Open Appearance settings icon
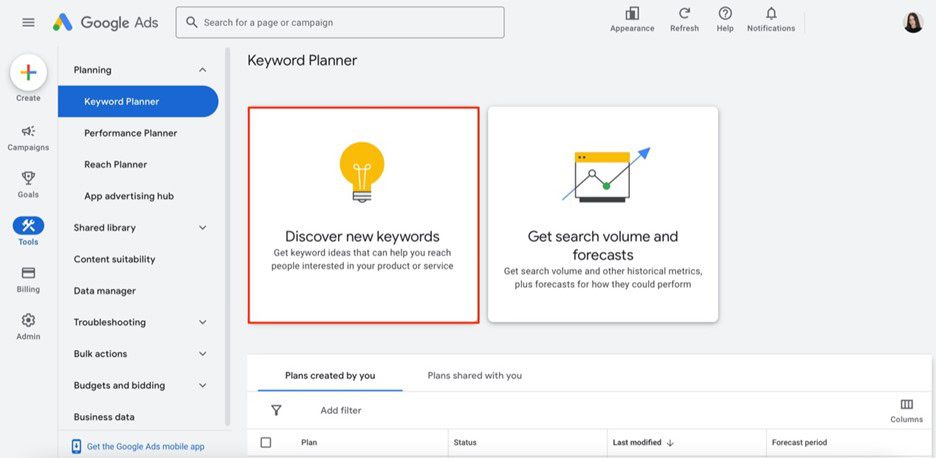This screenshot has height=458, width=936. 632,13
